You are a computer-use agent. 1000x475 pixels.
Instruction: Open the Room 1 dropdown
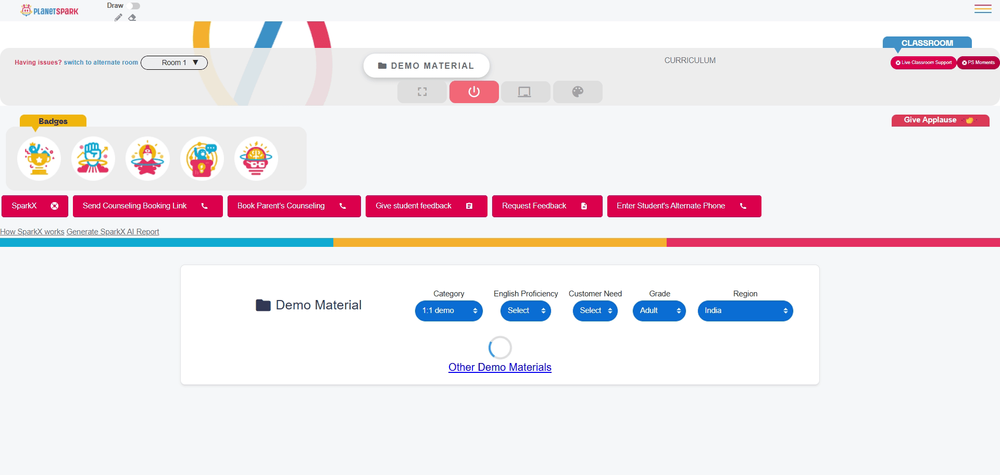[x=174, y=62]
